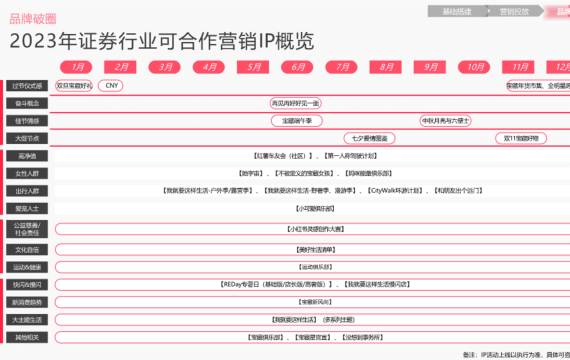Viewport: 570px width, 360px height.
Task: Select the 女性人群 category label
Action: pyautogui.click(x=27, y=173)
